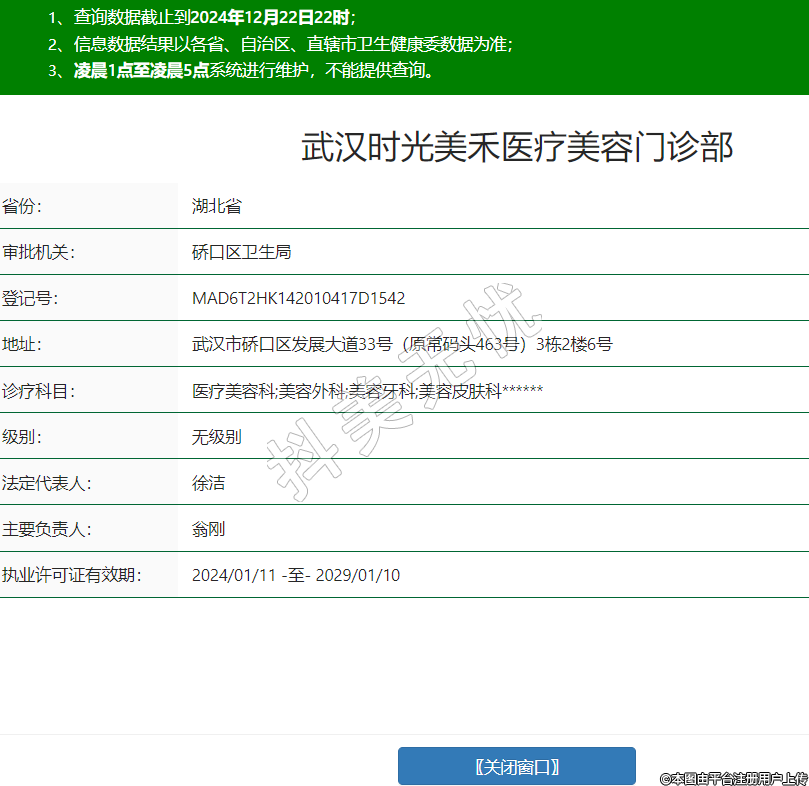The width and height of the screenshot is (809, 786).
Task: Click the 法定代表人 field label
Action: coord(46,483)
